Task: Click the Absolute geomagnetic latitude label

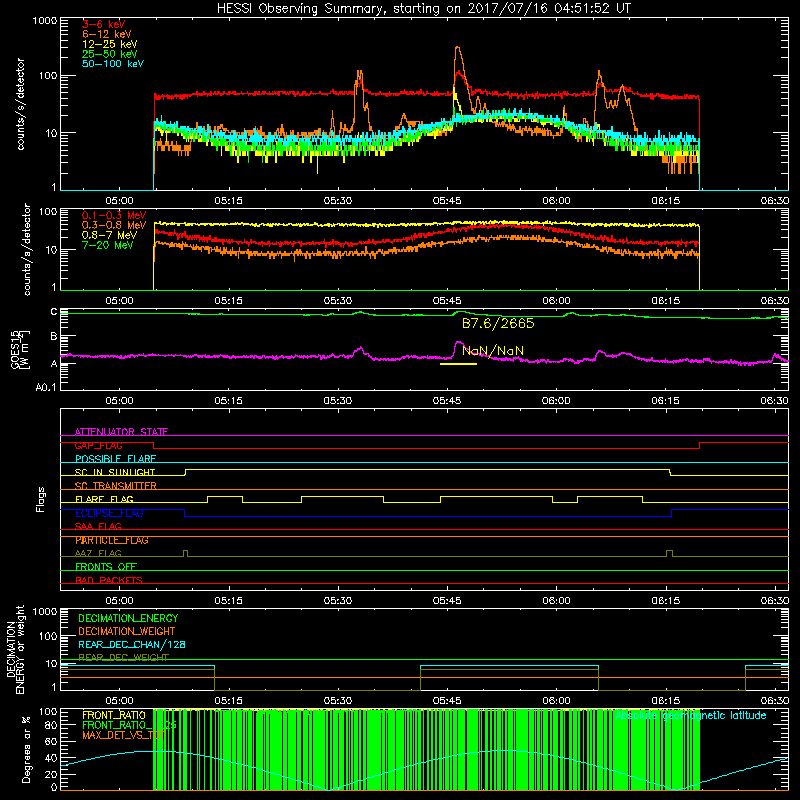Action: coord(691,716)
